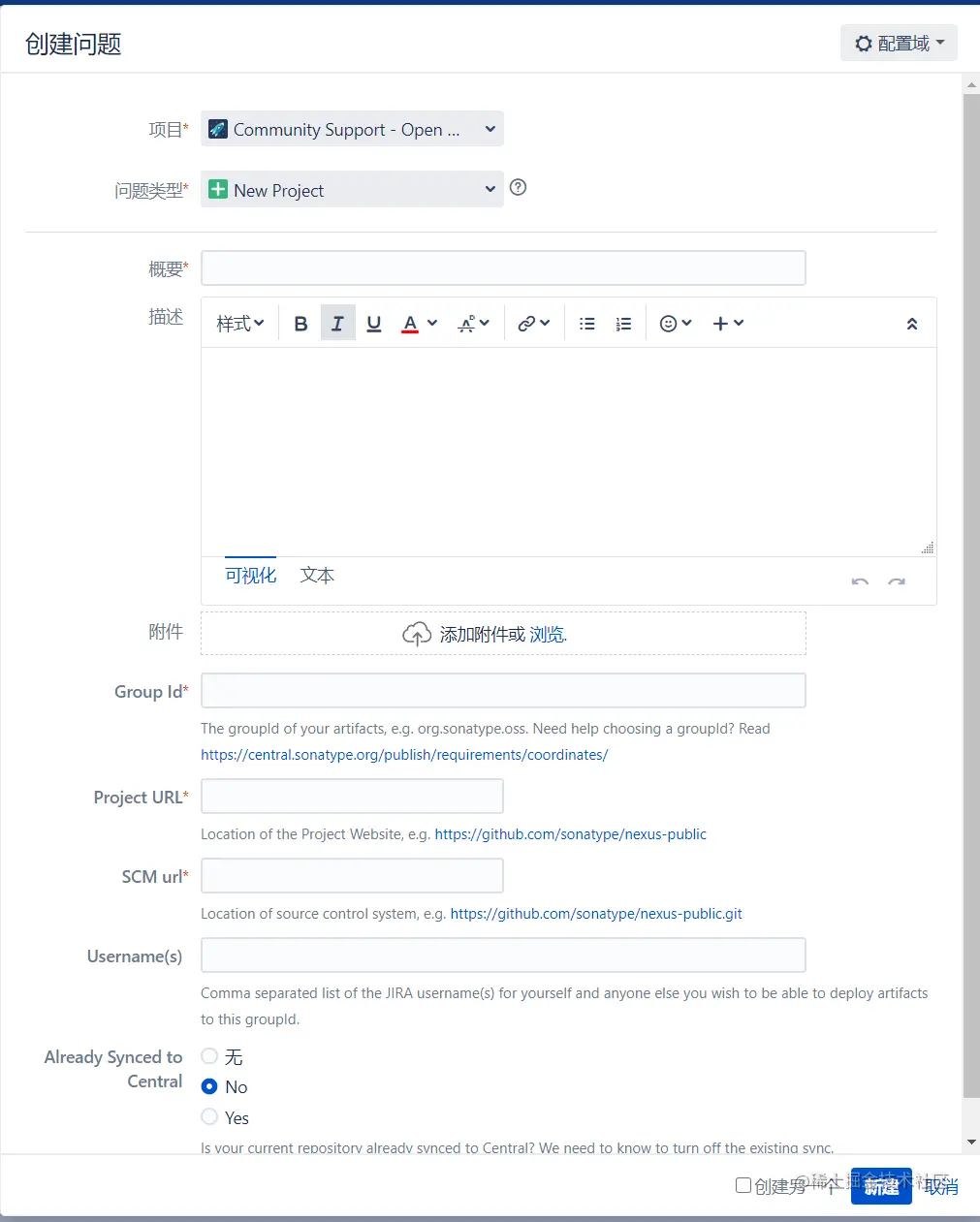Click the issue type help icon
Viewport: 980px width, 1222px height.
pos(519,187)
